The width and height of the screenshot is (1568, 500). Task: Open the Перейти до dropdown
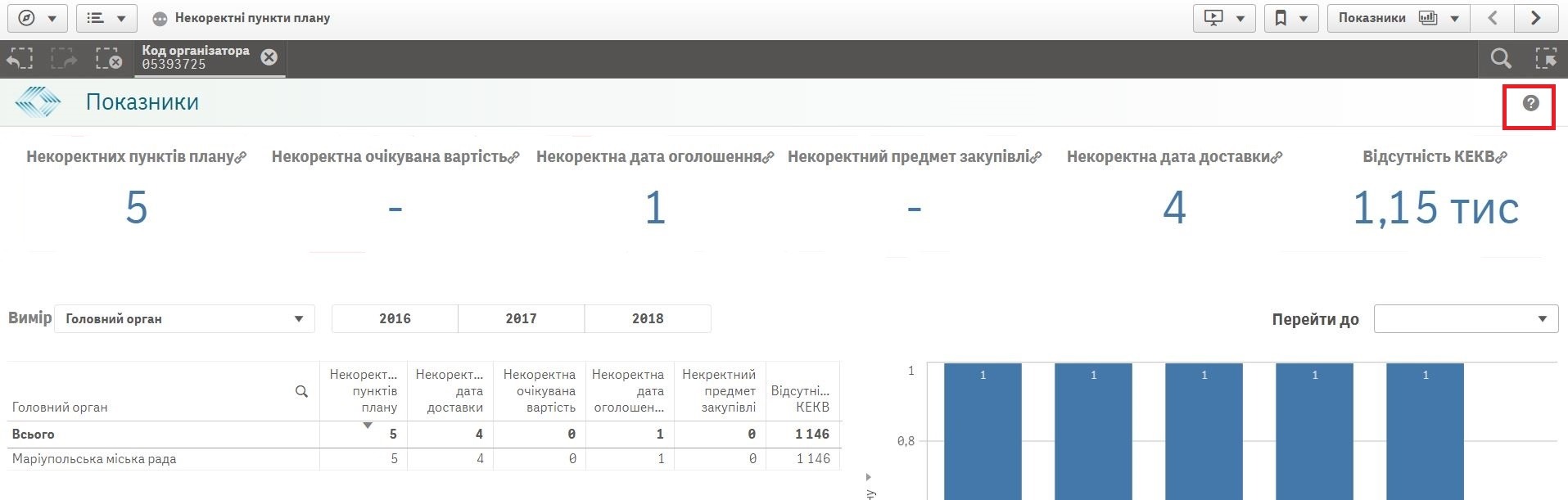tap(1466, 318)
